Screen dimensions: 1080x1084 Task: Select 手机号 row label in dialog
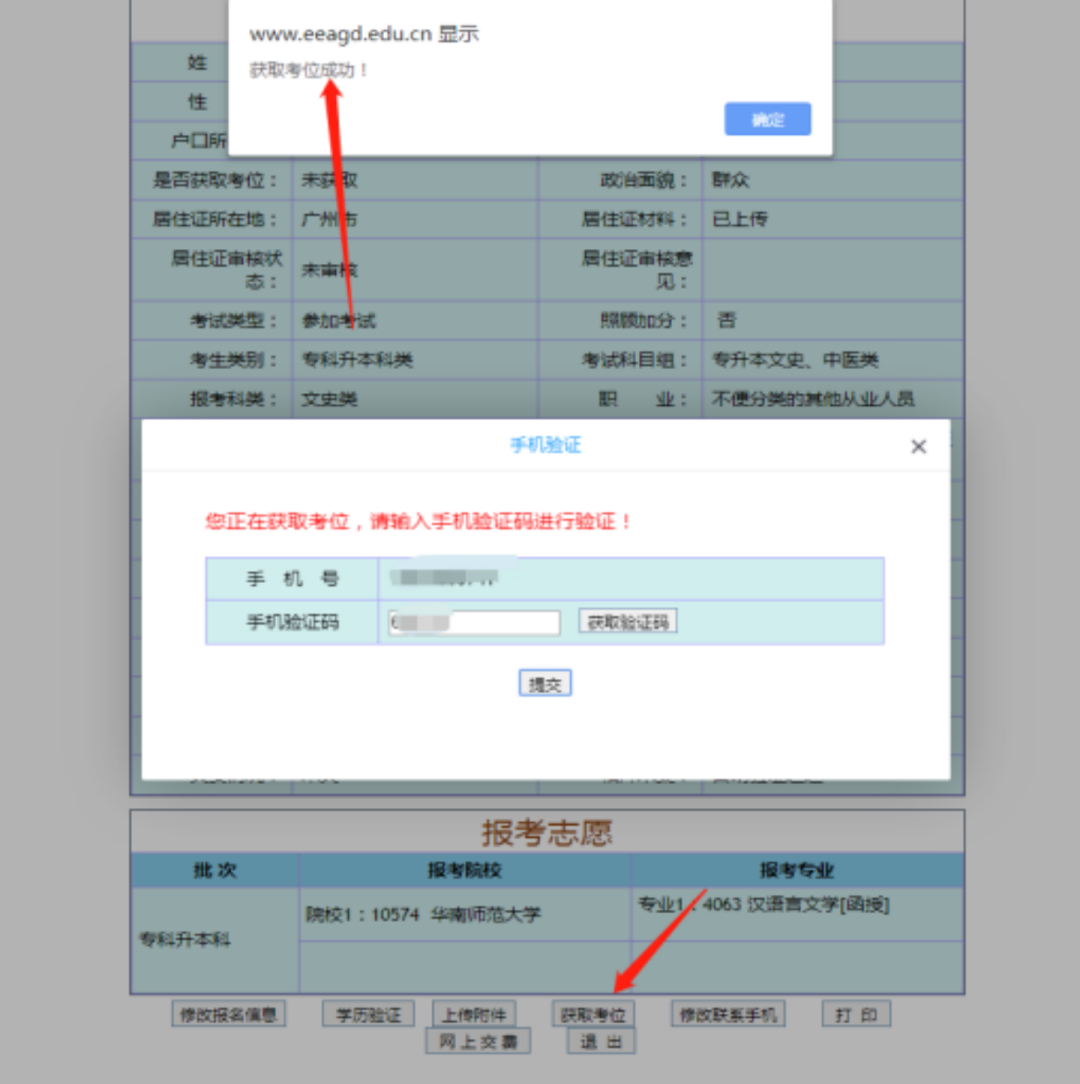point(292,579)
